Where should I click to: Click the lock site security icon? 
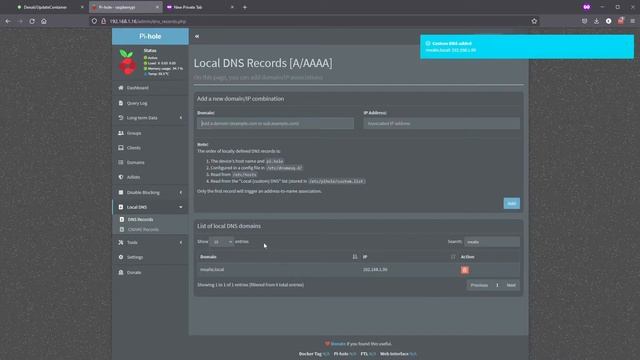(103, 21)
